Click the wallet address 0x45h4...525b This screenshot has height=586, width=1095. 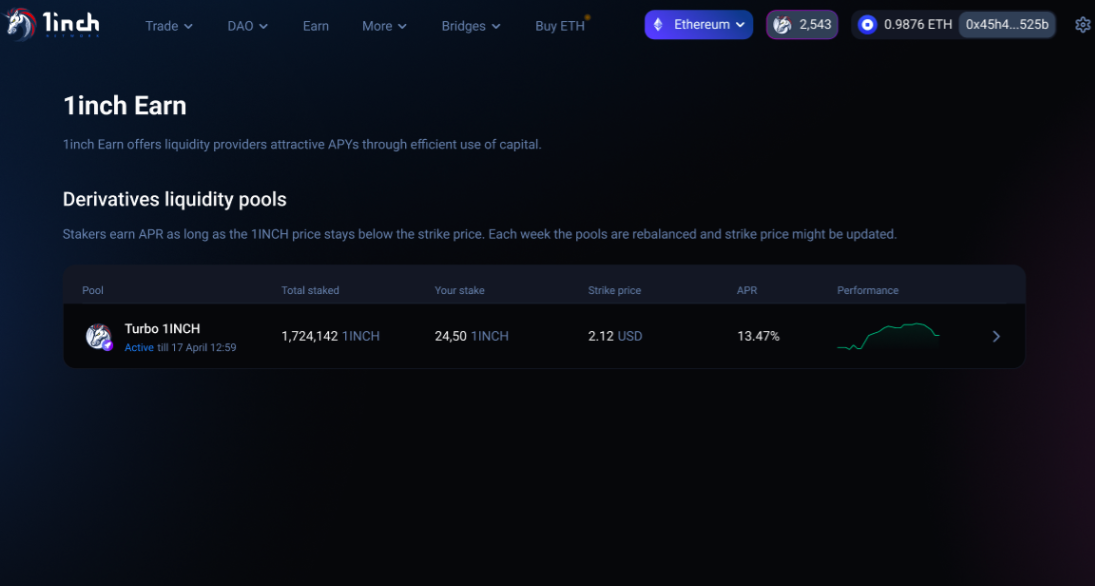(1007, 25)
